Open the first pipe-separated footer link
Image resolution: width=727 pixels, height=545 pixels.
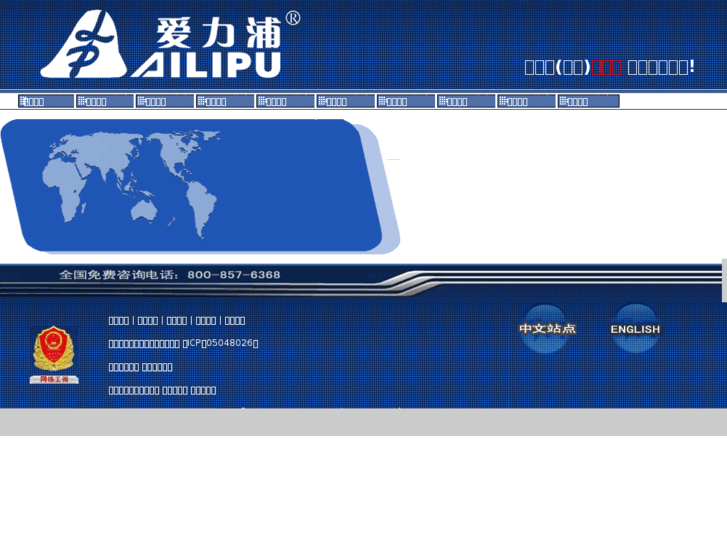tap(119, 321)
